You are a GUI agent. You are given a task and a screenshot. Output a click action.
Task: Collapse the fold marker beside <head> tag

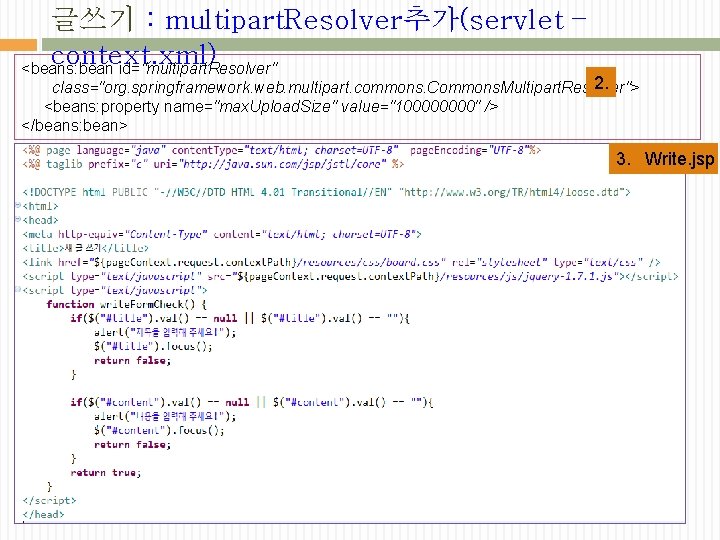click(x=18, y=219)
